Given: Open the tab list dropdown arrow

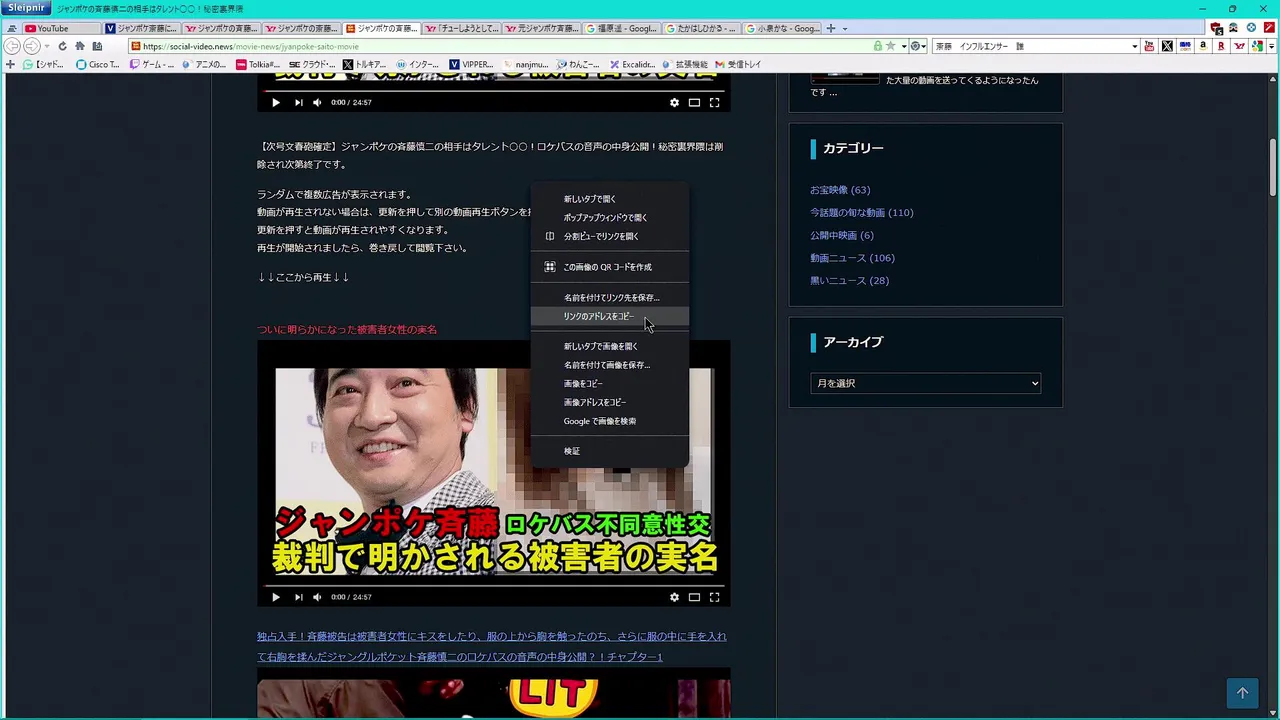Looking at the screenshot, I should [844, 29].
